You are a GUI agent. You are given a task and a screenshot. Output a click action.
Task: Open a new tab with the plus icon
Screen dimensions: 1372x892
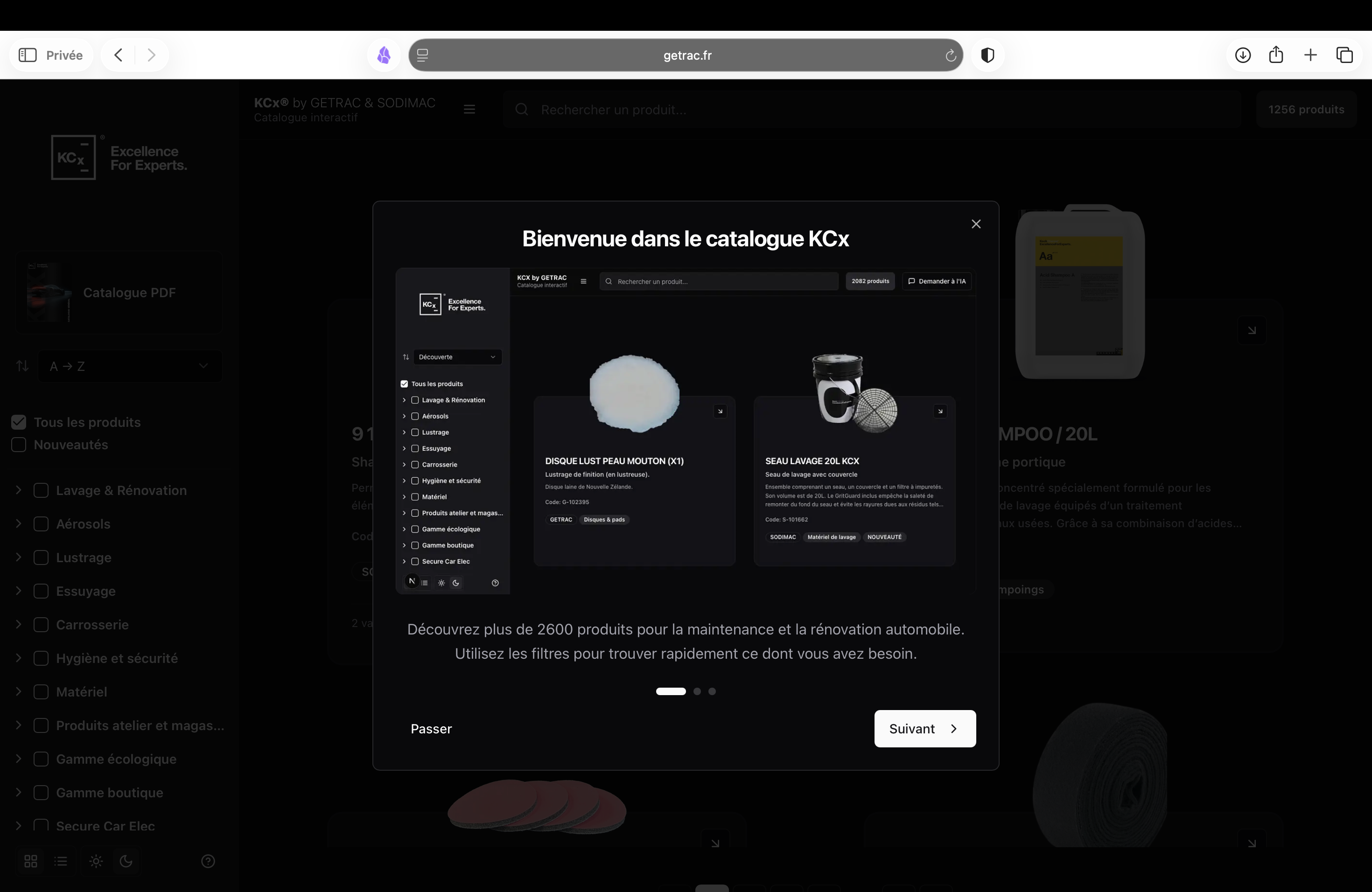tap(1310, 56)
